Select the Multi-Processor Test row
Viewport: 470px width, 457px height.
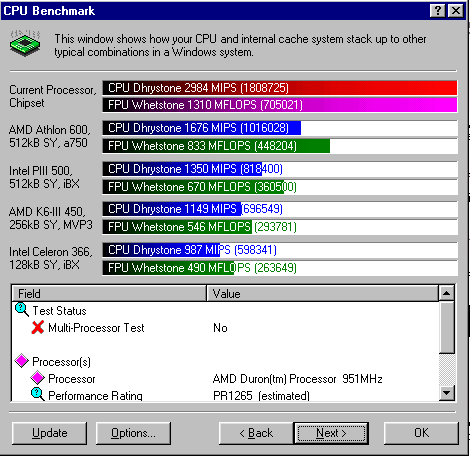pos(225,328)
